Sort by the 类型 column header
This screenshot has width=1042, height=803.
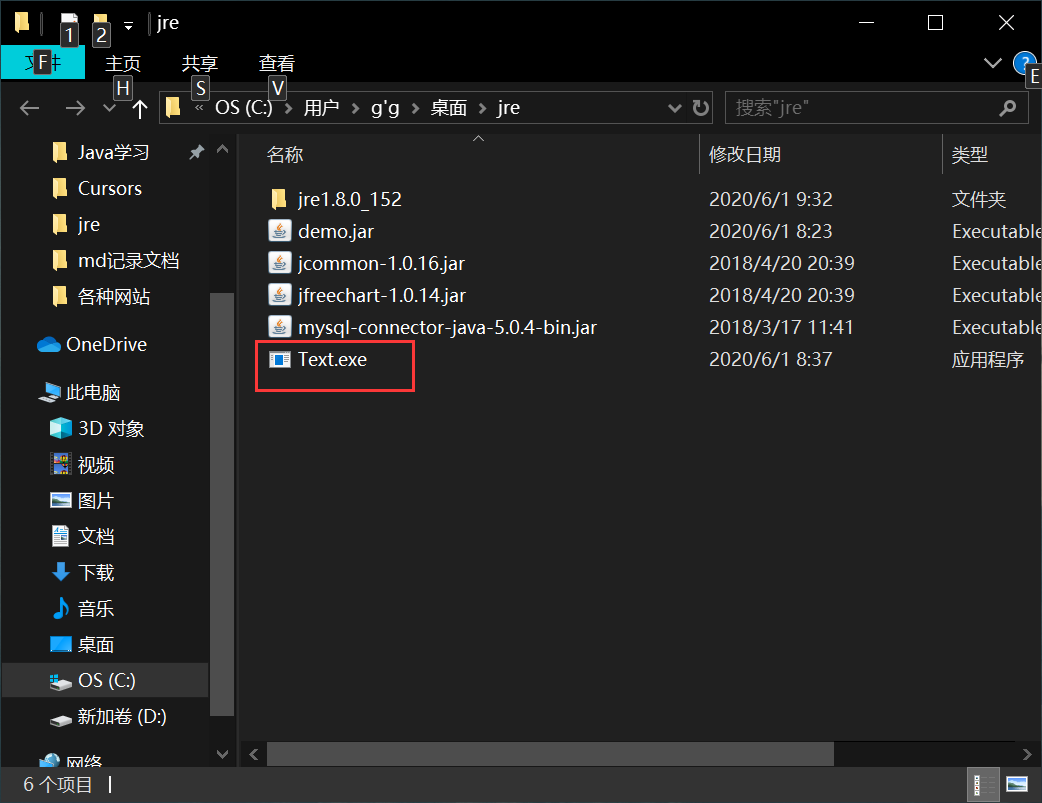pos(970,154)
